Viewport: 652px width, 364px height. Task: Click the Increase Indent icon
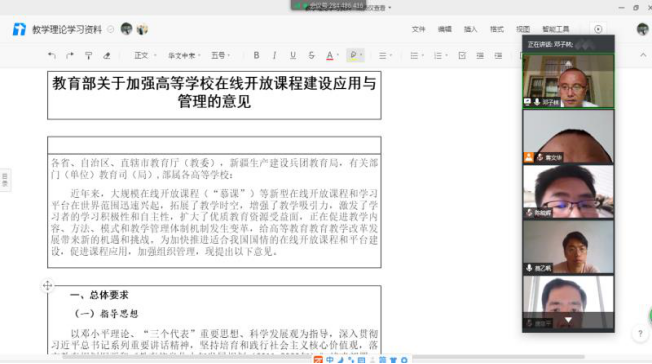(x=498, y=55)
